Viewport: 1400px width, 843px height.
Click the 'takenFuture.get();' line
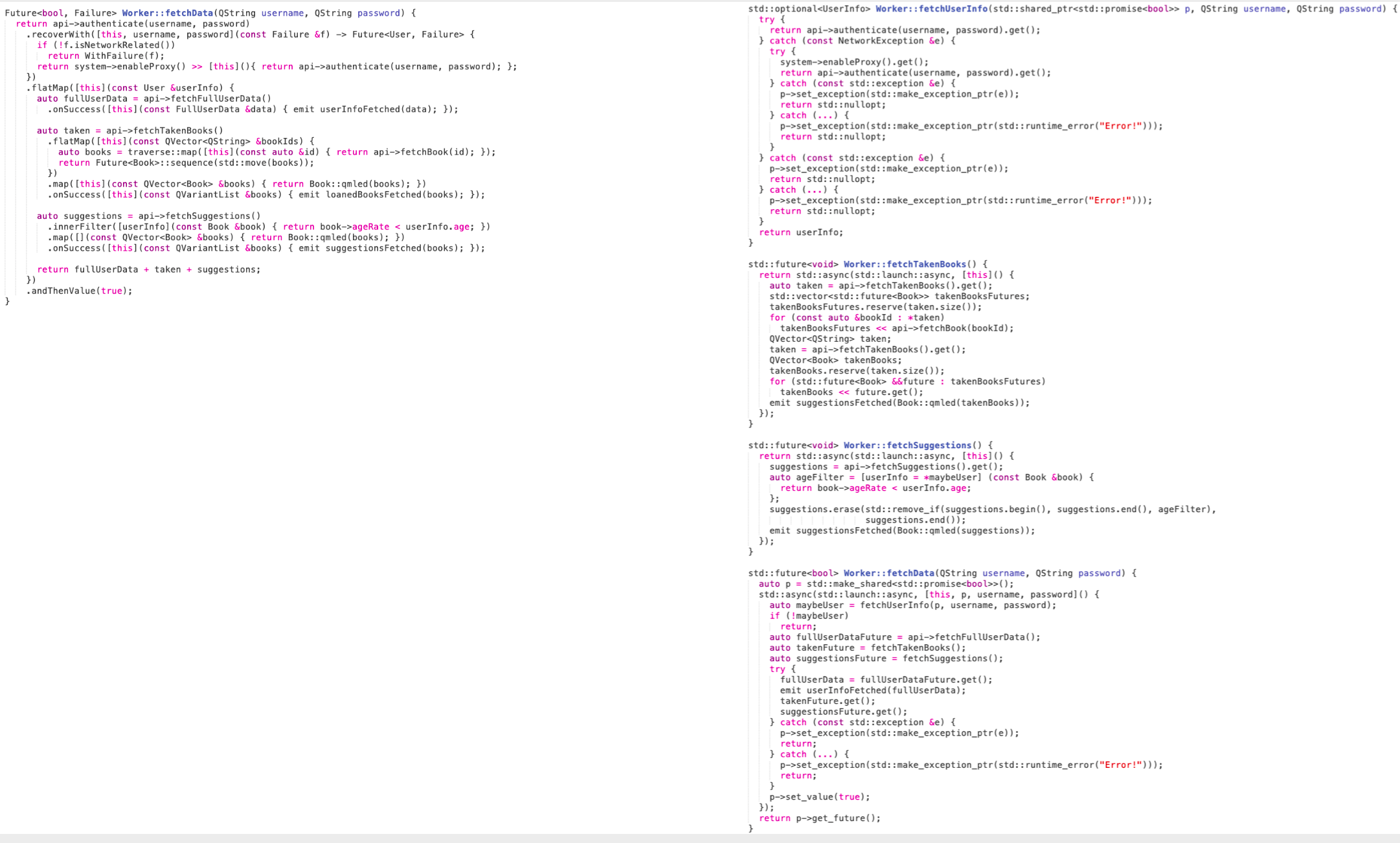[x=828, y=701]
